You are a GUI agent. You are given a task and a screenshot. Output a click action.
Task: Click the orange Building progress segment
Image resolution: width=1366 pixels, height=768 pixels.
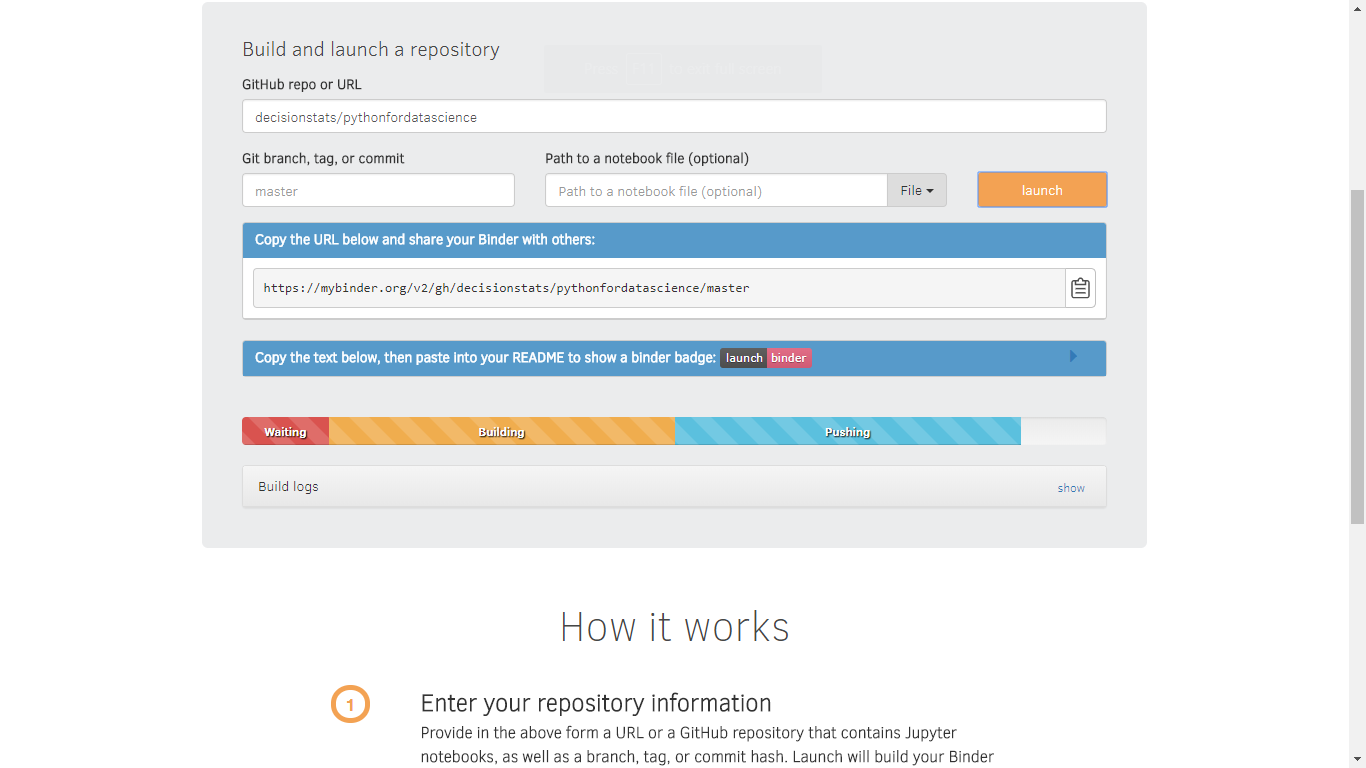tap(501, 432)
